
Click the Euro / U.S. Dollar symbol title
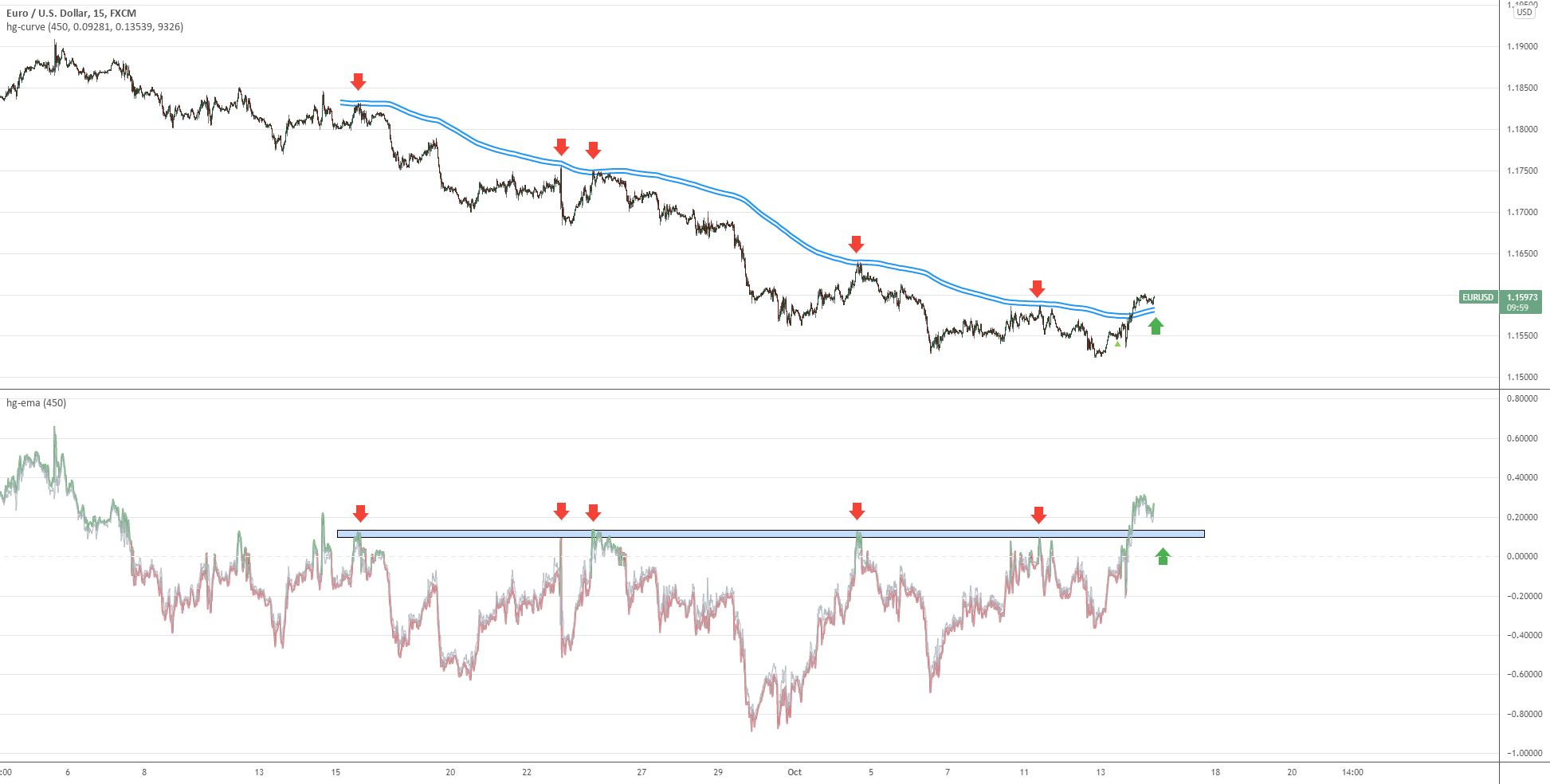point(71,13)
